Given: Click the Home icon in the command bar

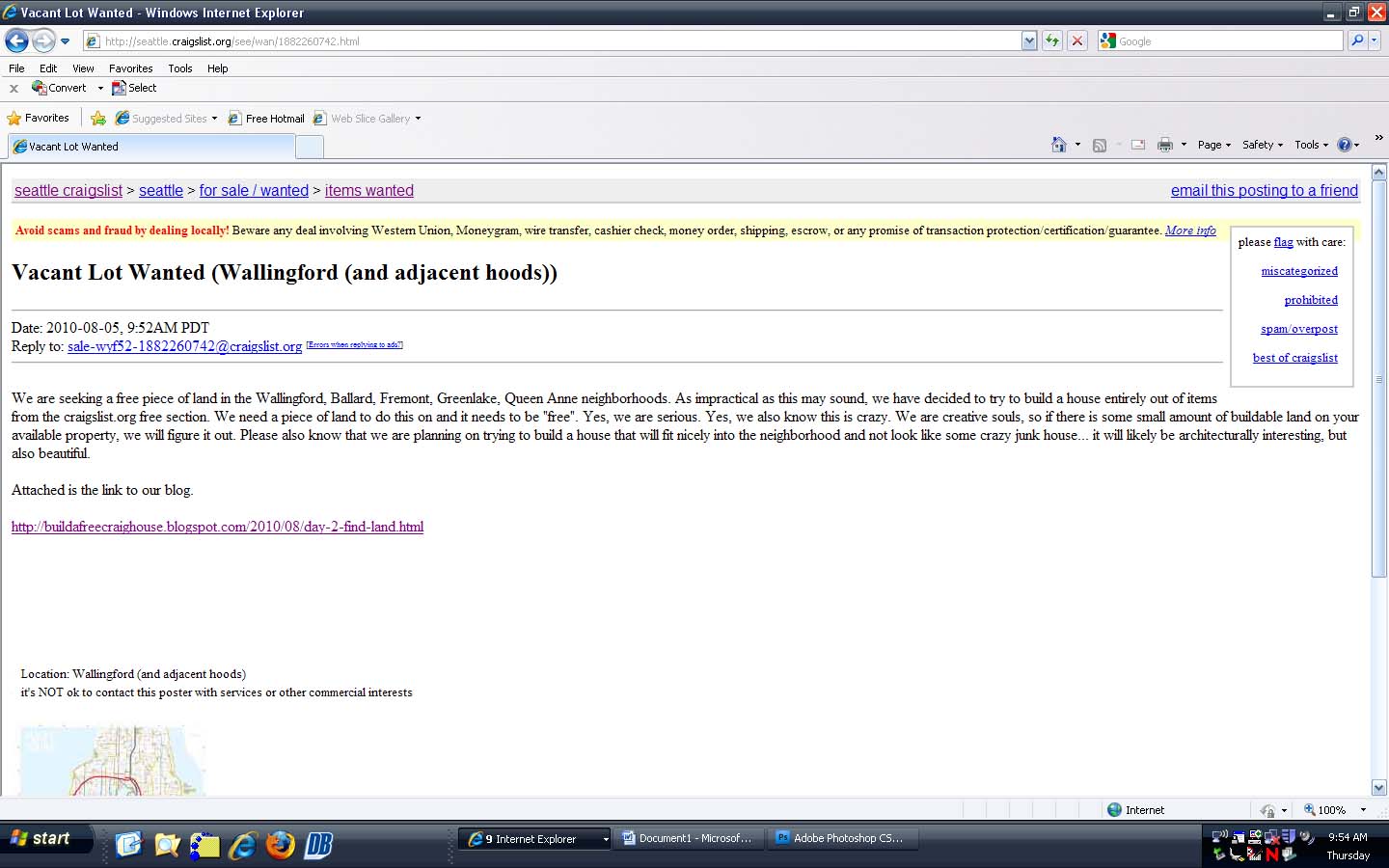Looking at the screenshot, I should click(x=1061, y=143).
